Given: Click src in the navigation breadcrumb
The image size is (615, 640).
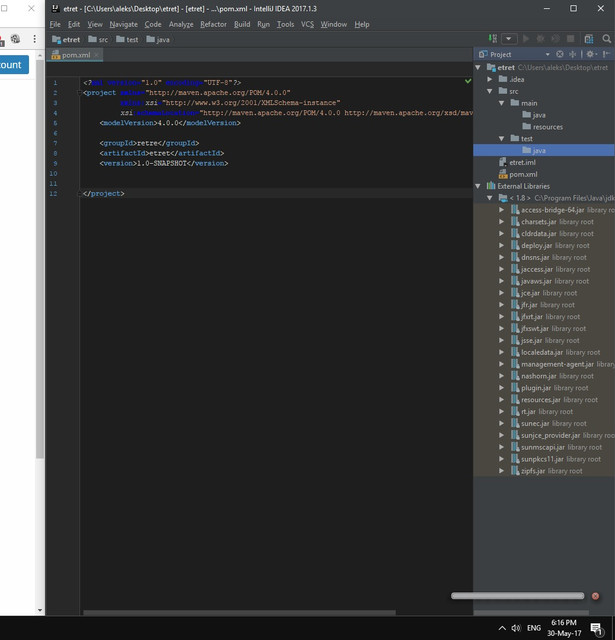Looking at the screenshot, I should pyautogui.click(x=98, y=40).
